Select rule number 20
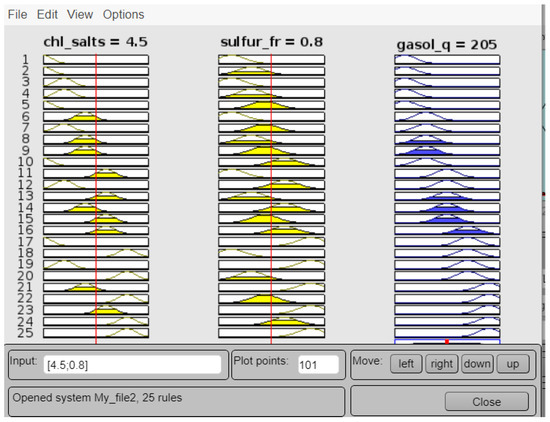Viewport: 550px width, 422px height. coord(25,276)
